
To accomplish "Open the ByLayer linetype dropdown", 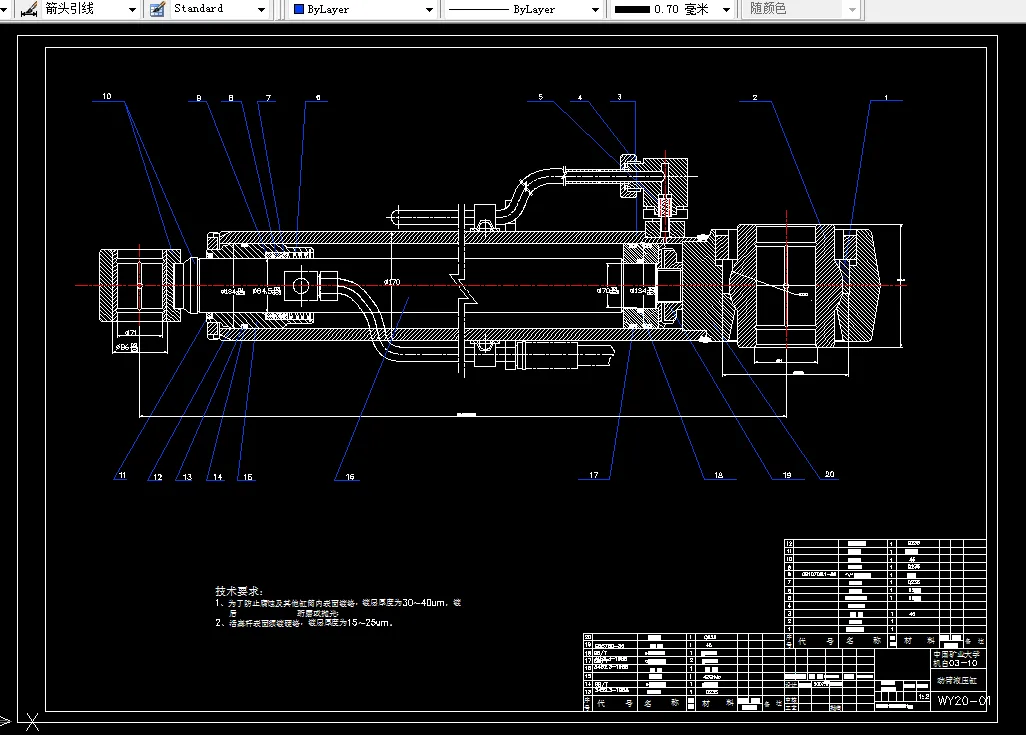I will (x=597, y=9).
